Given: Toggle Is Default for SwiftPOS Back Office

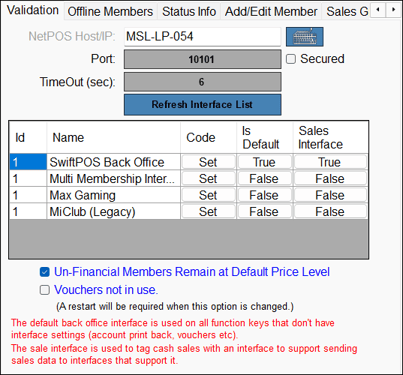Looking at the screenshot, I should click(x=264, y=162).
